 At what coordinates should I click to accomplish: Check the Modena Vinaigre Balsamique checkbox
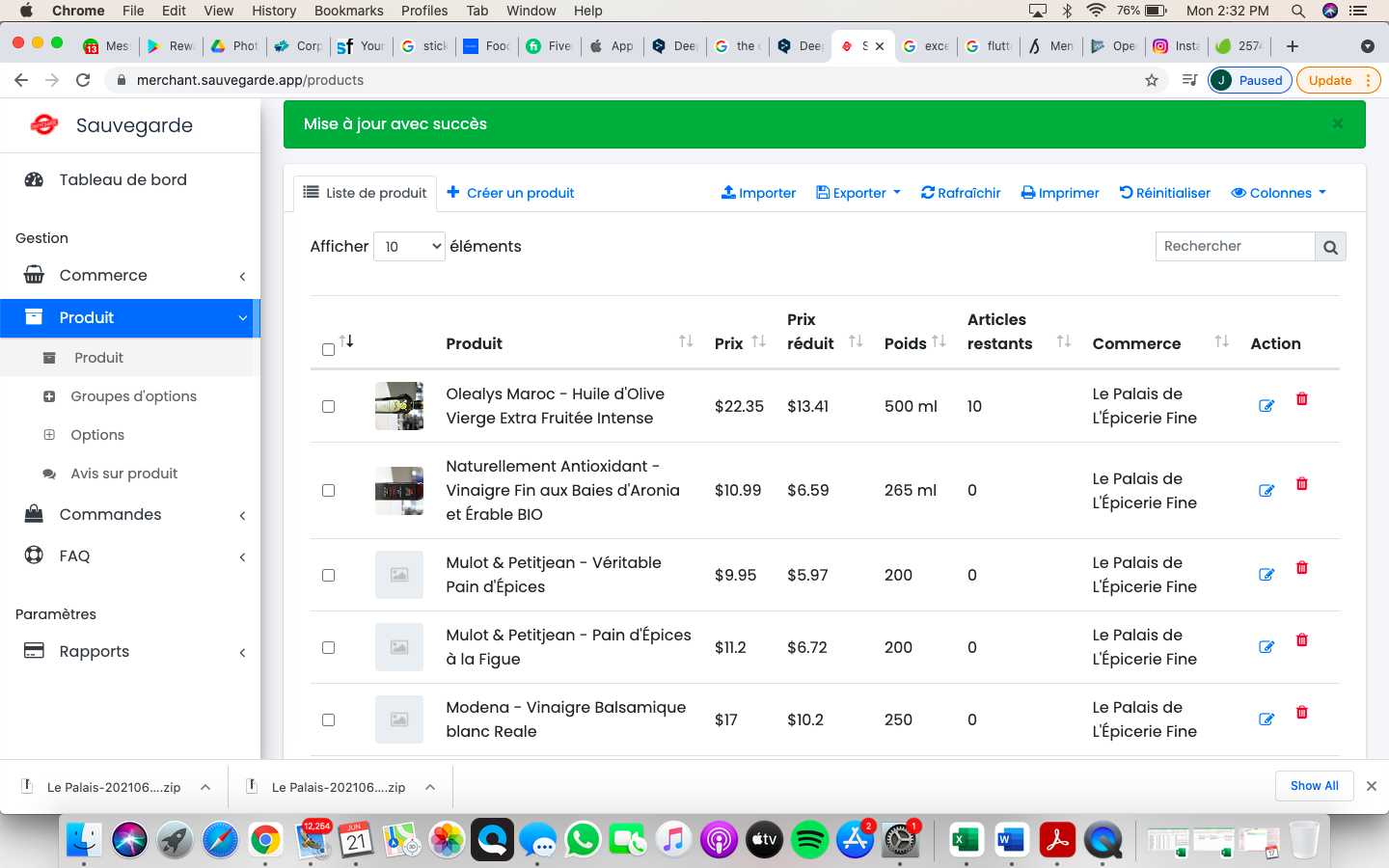(x=328, y=719)
